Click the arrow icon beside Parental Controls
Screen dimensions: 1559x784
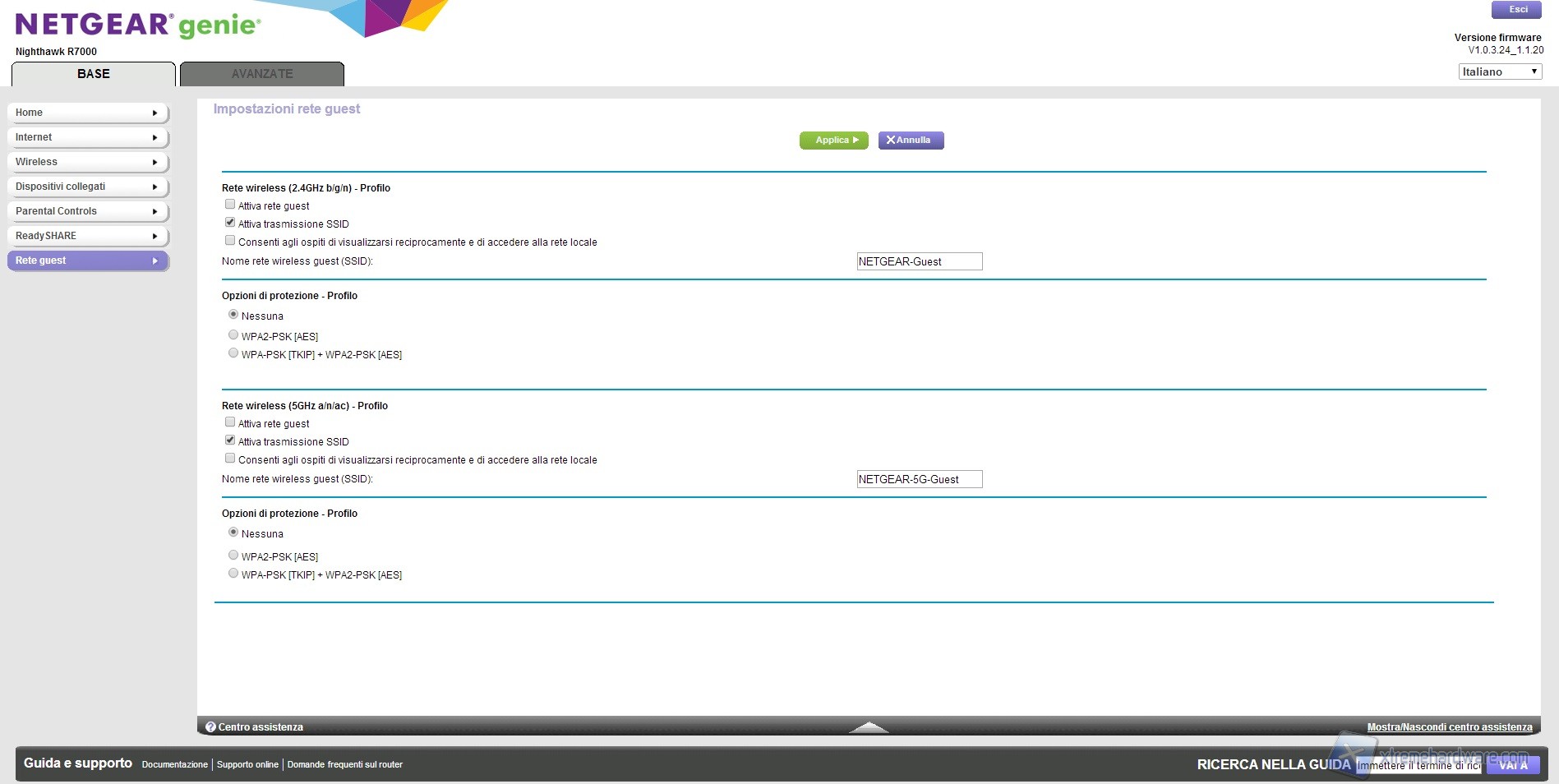click(x=155, y=212)
